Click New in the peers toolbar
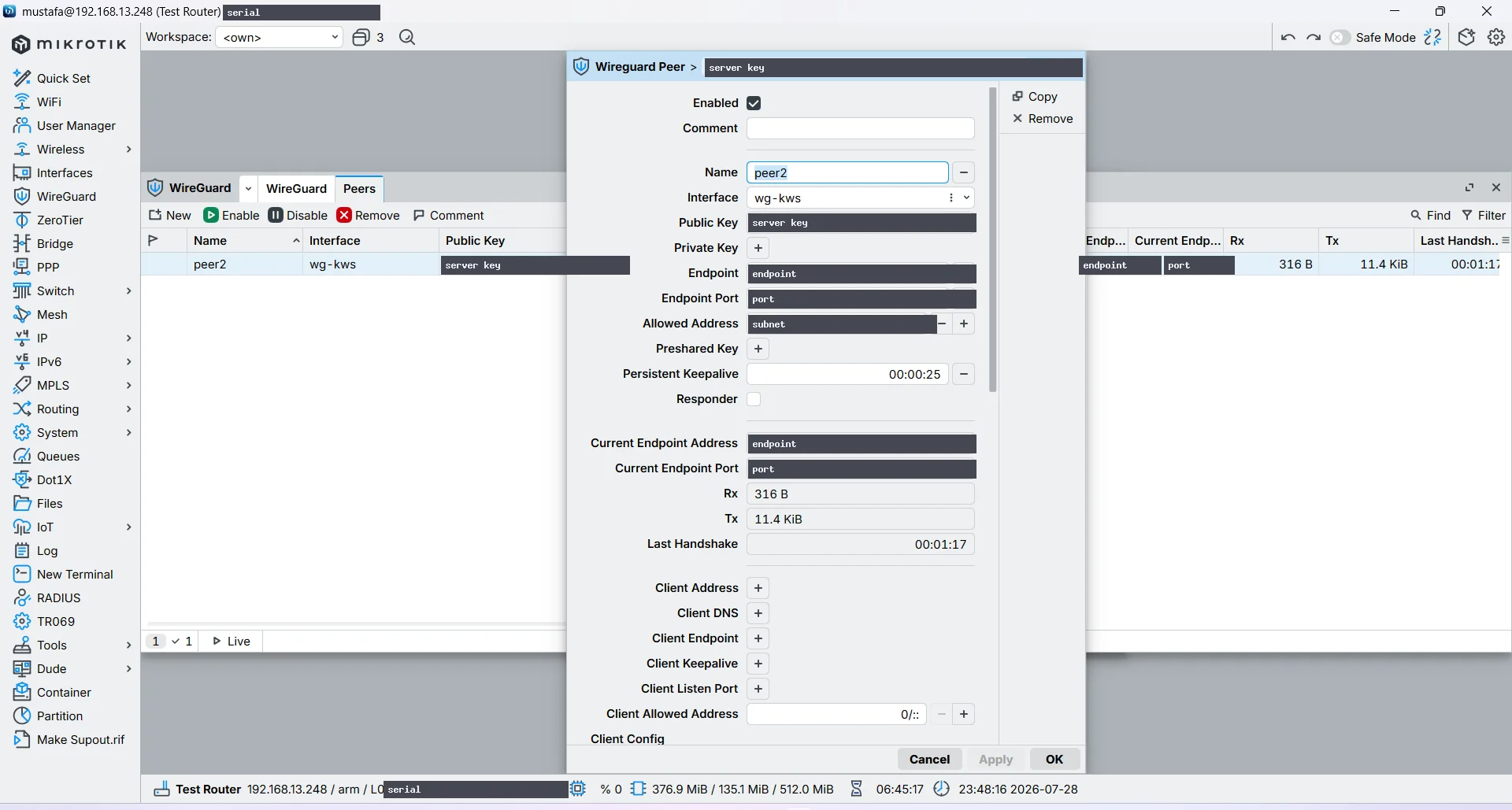The width and height of the screenshot is (1512, 810). (169, 215)
